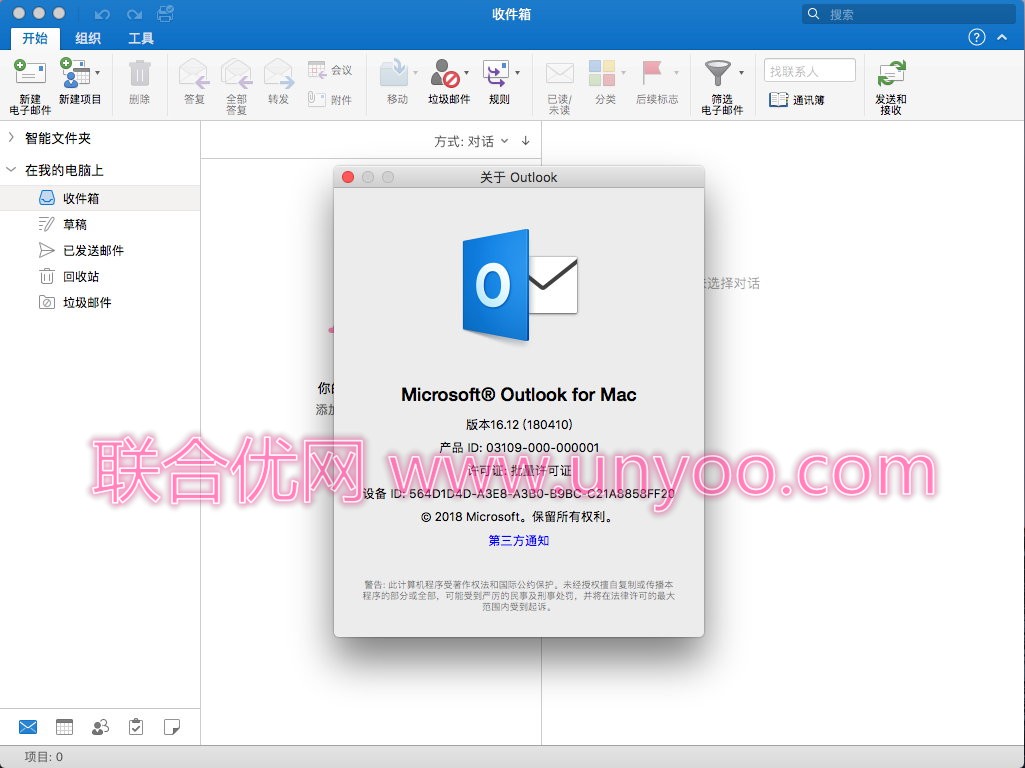Click the Find a Contact (找联系人) field
This screenshot has height=768, width=1025.
coord(809,71)
